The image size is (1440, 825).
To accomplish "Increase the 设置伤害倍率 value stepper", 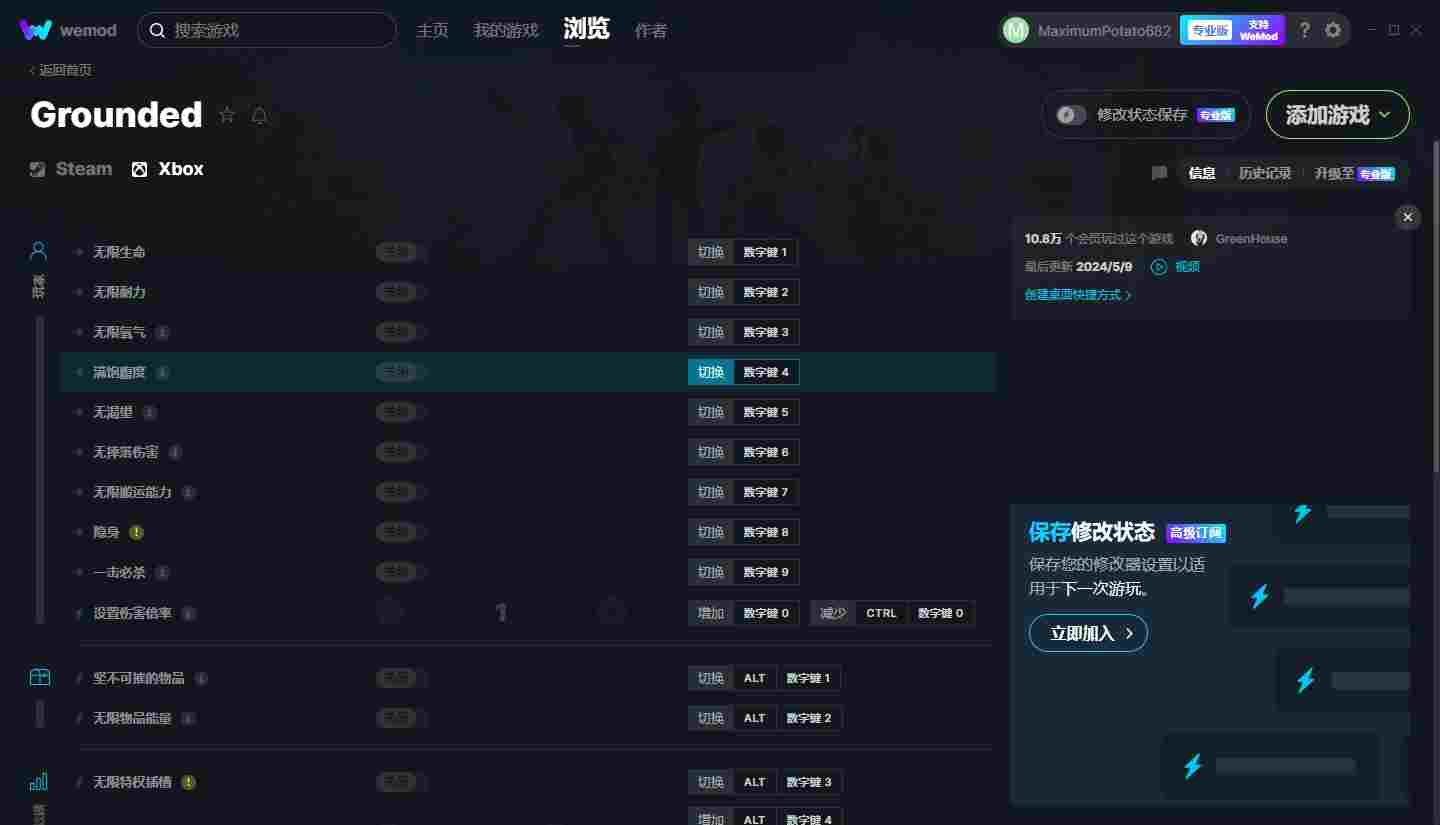I will [612, 612].
